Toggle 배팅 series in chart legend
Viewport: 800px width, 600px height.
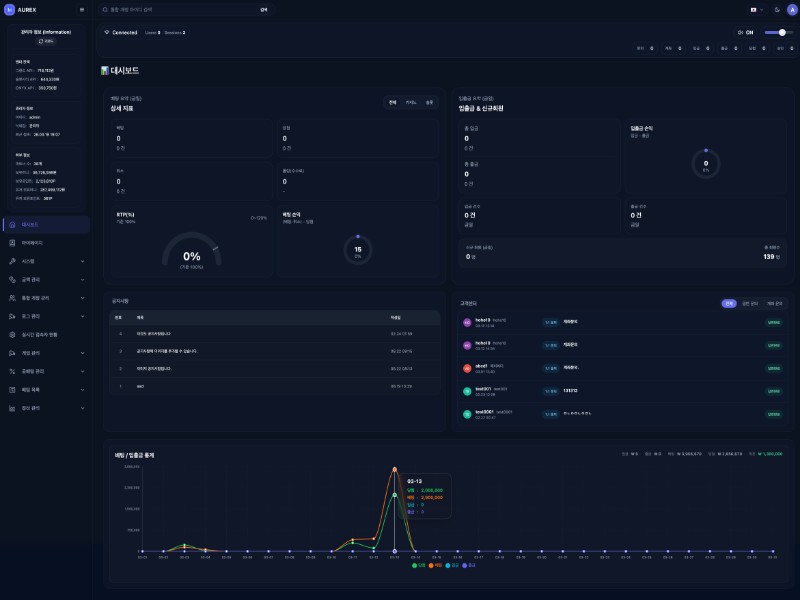coord(434,565)
